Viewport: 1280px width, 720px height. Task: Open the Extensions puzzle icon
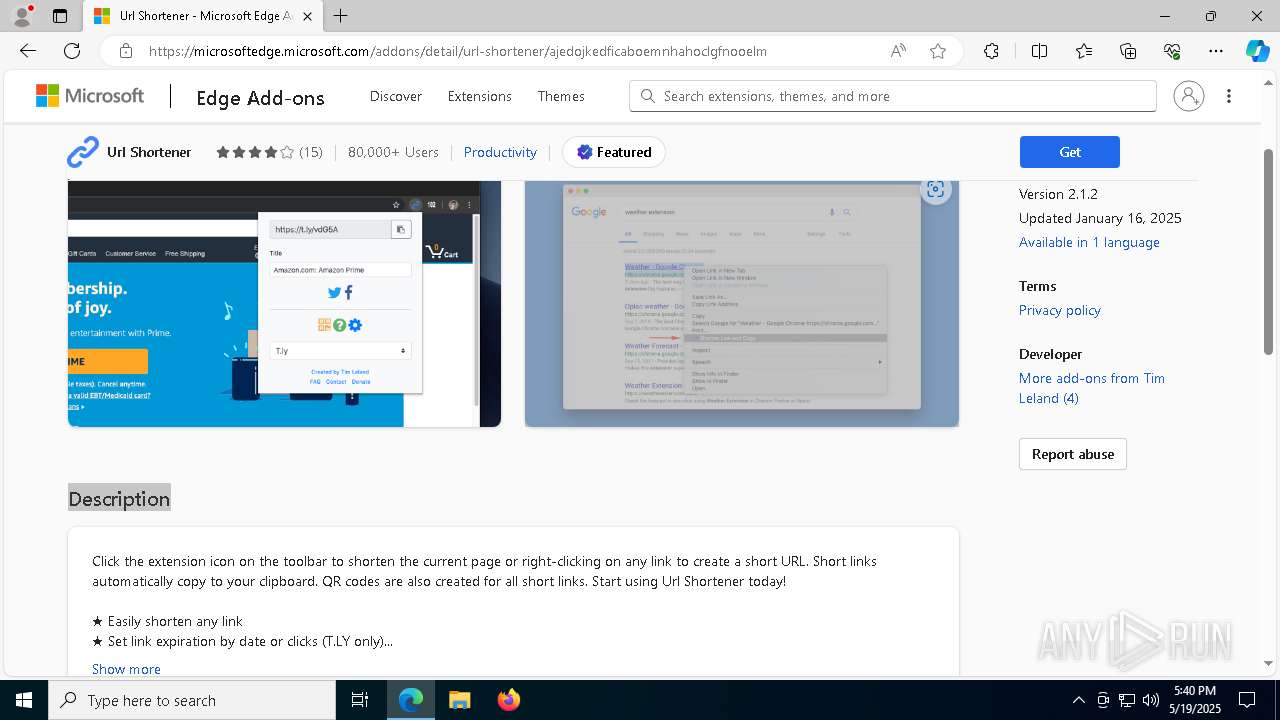[991, 51]
